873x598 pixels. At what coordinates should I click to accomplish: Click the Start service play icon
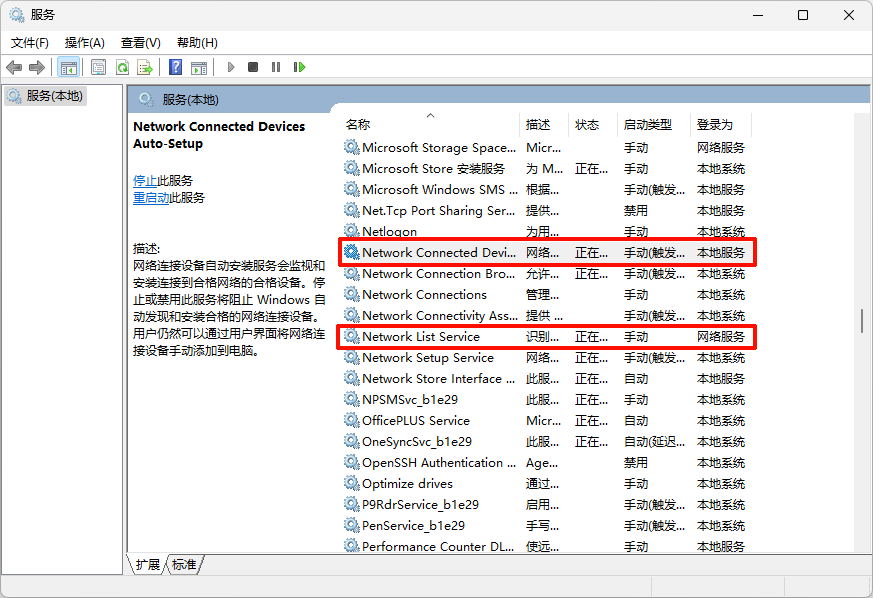tap(230, 67)
